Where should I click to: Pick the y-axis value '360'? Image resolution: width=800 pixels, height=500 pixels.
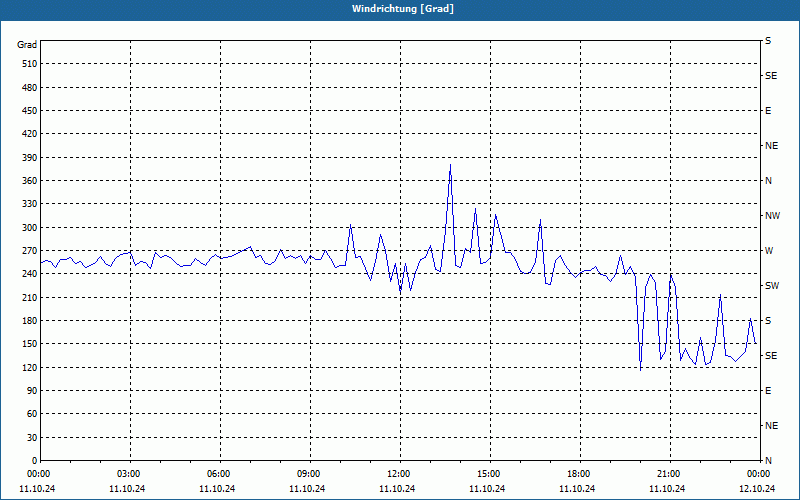coord(30,181)
